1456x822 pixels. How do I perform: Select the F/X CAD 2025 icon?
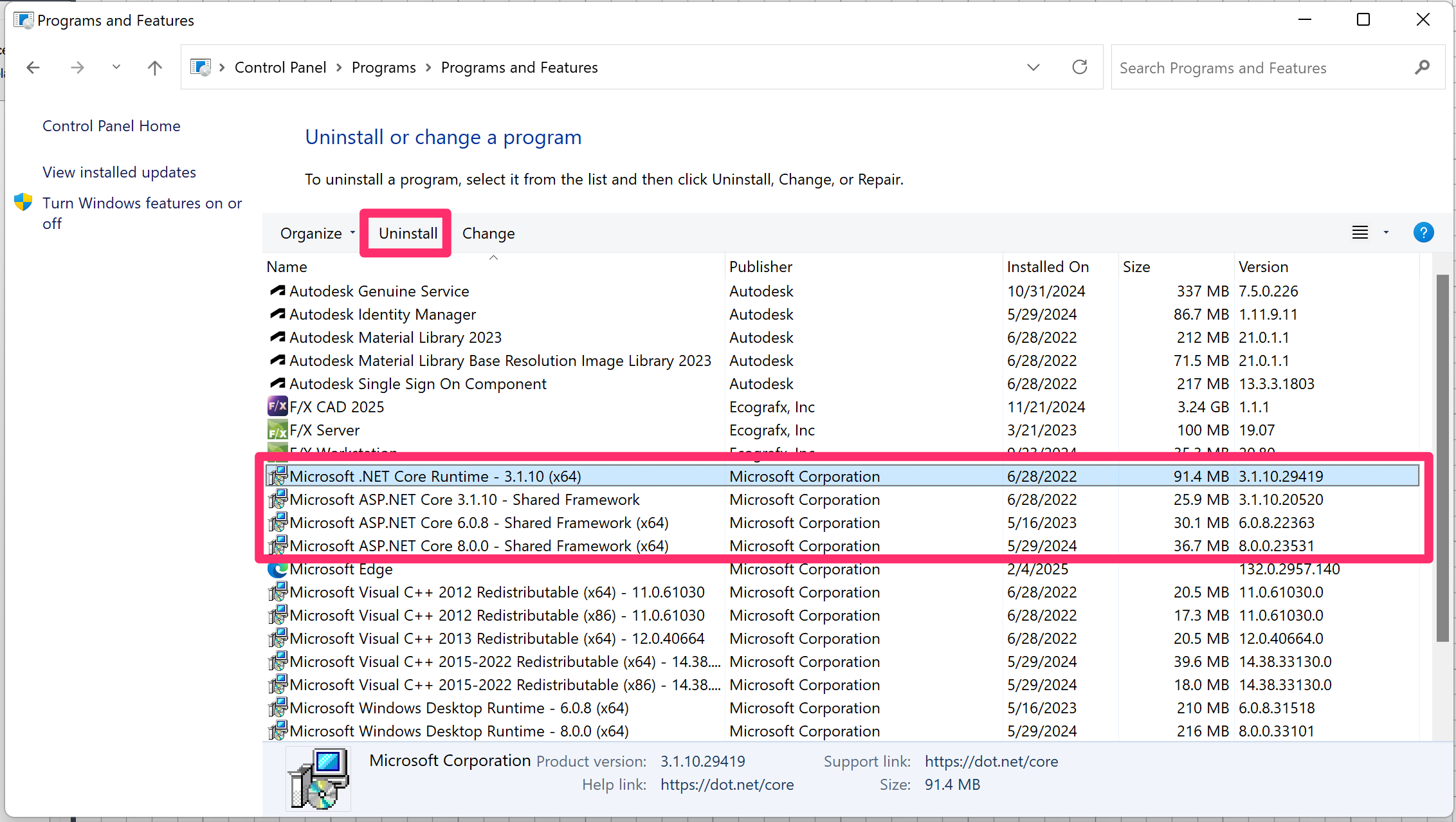[277, 406]
